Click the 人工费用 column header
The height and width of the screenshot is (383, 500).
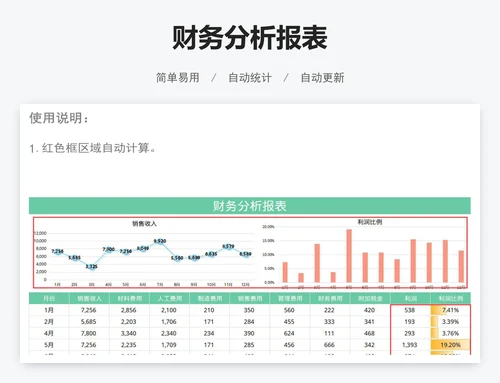click(x=169, y=298)
